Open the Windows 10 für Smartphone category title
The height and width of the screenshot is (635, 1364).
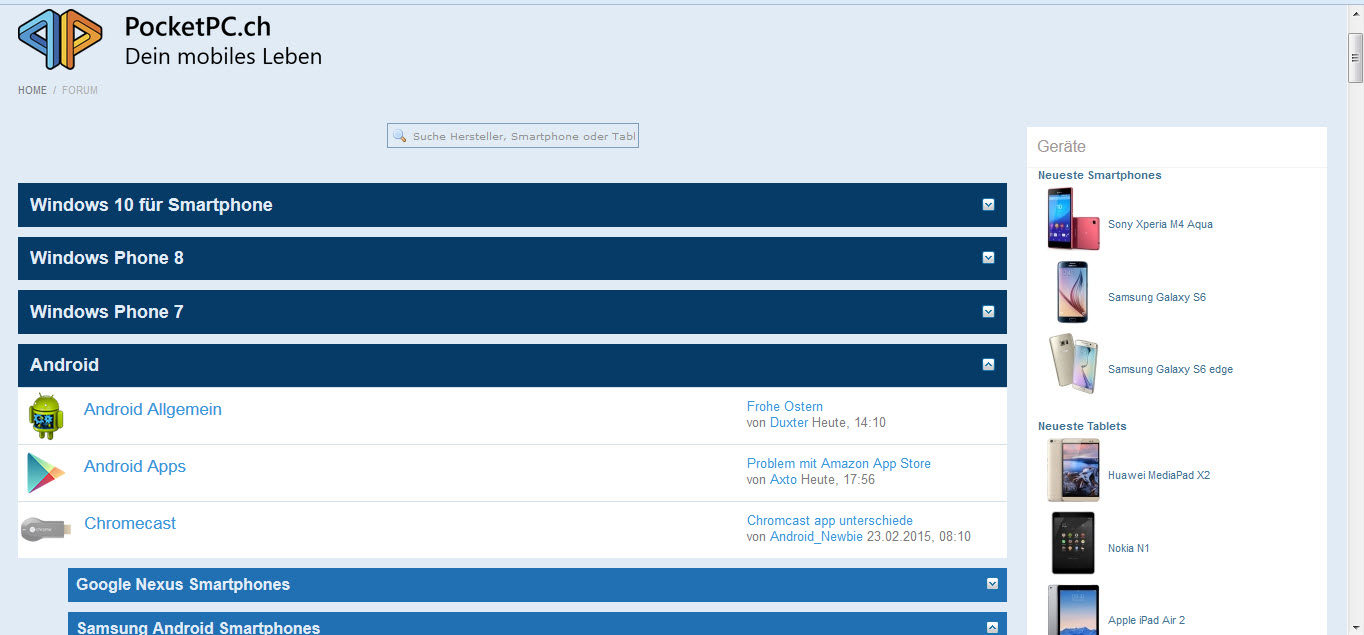(x=151, y=205)
